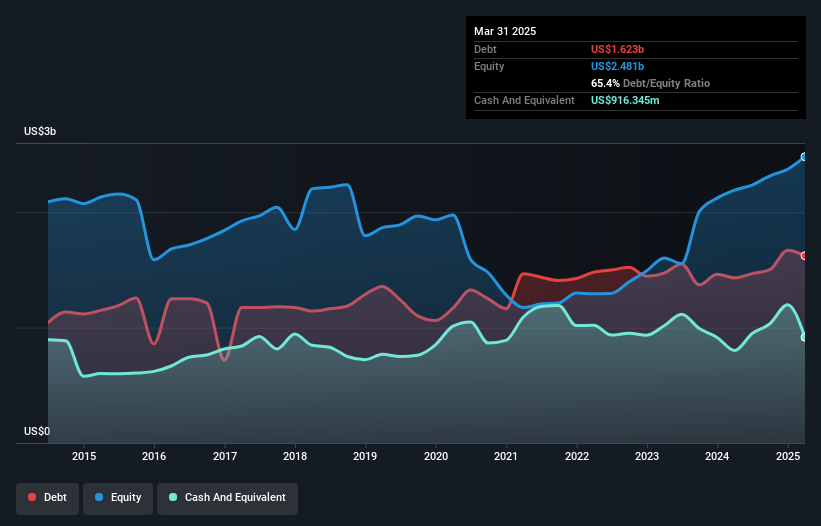Select the 2024 axis label

click(x=717, y=456)
